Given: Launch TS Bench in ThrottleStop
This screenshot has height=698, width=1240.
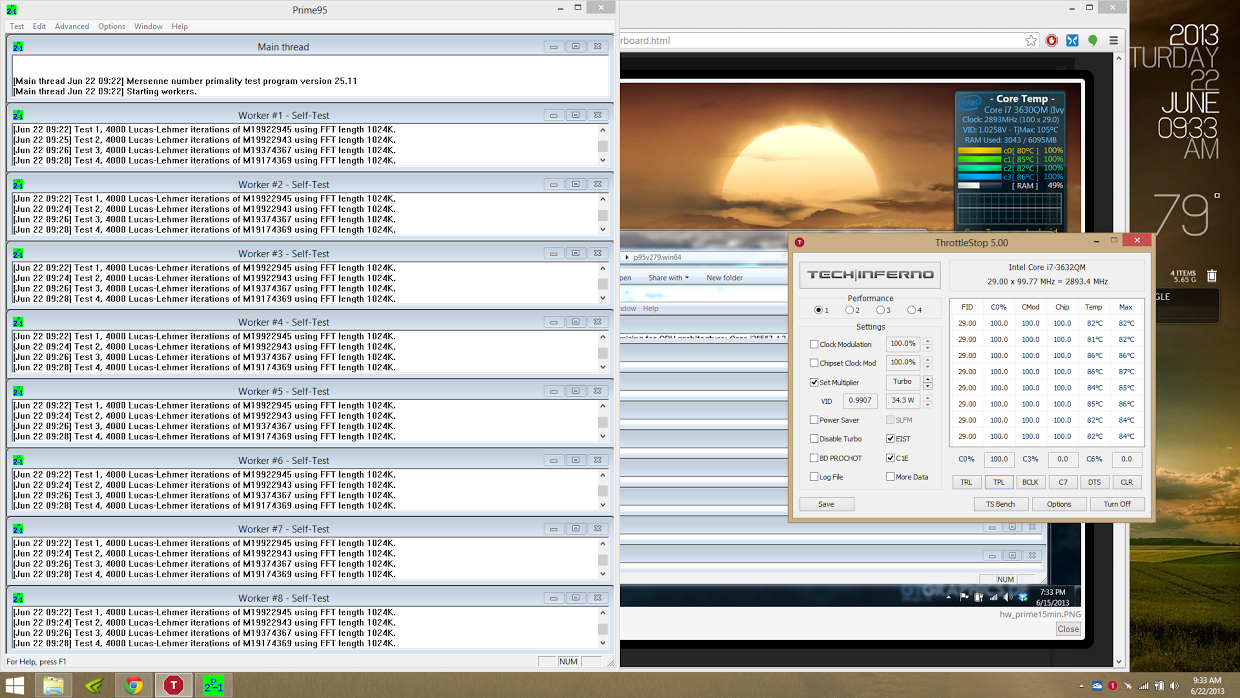Looking at the screenshot, I should pos(1001,504).
